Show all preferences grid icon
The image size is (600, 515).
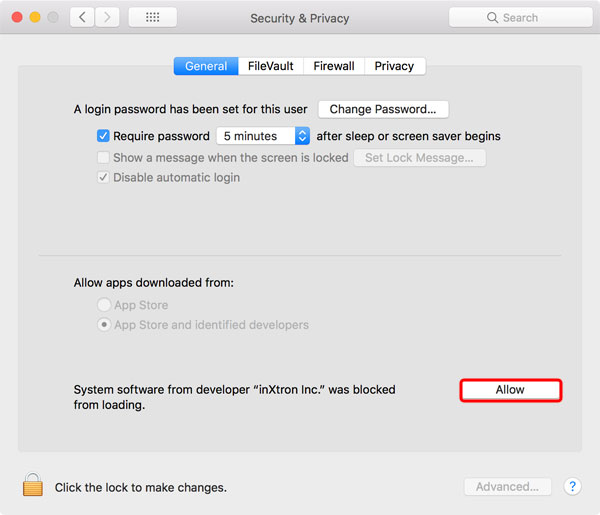coord(152,18)
